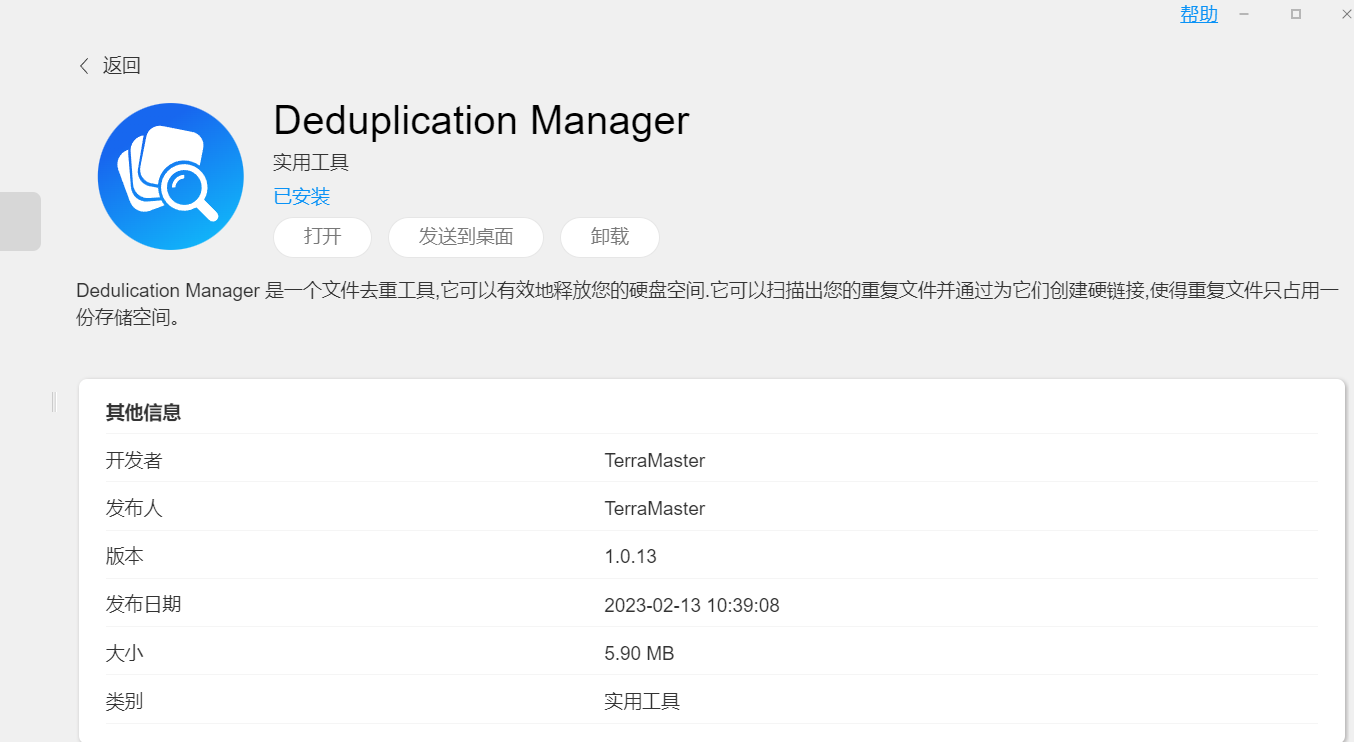This screenshot has width=1354, height=742.
Task: Click version value 1.0.13
Action: pyautogui.click(x=631, y=557)
